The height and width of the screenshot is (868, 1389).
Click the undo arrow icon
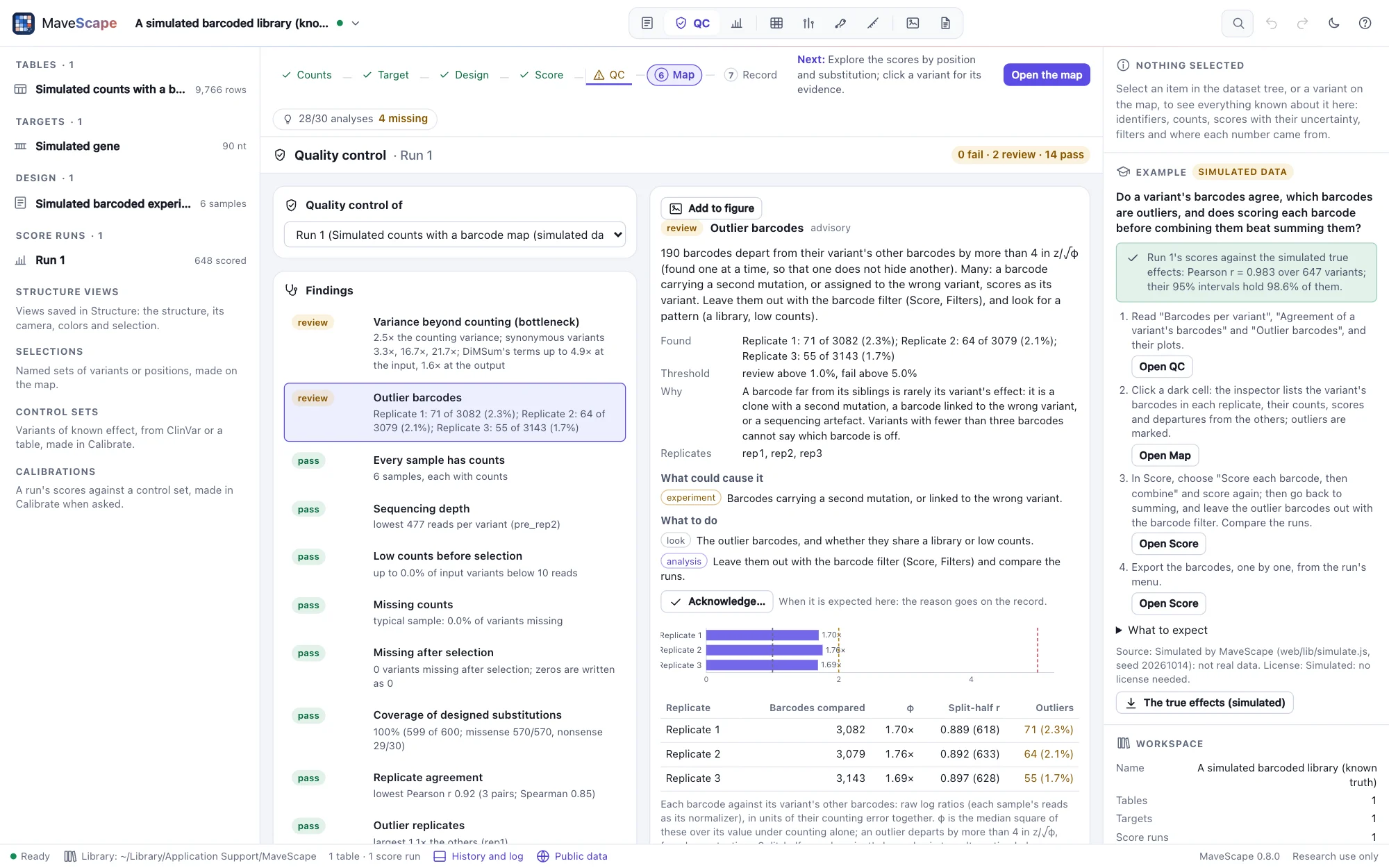pos(1271,23)
